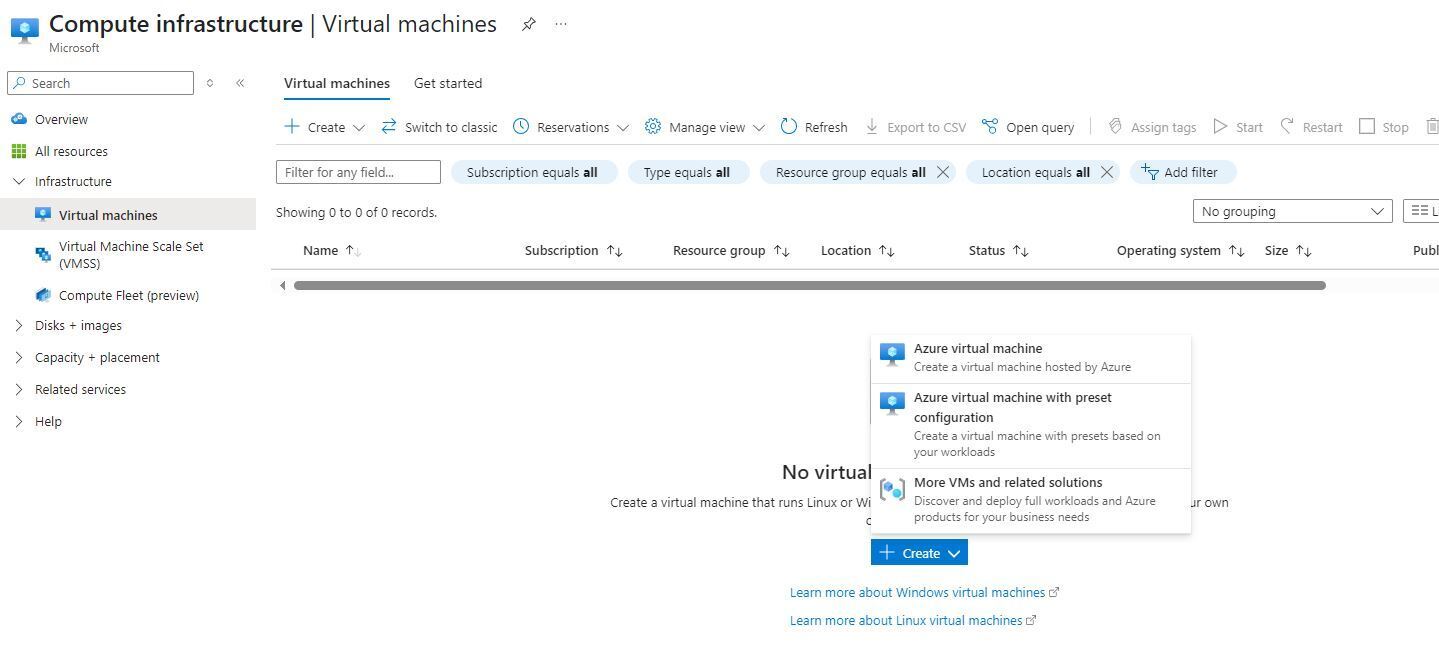
Task: Click Open query
Action: [x=1028, y=127]
